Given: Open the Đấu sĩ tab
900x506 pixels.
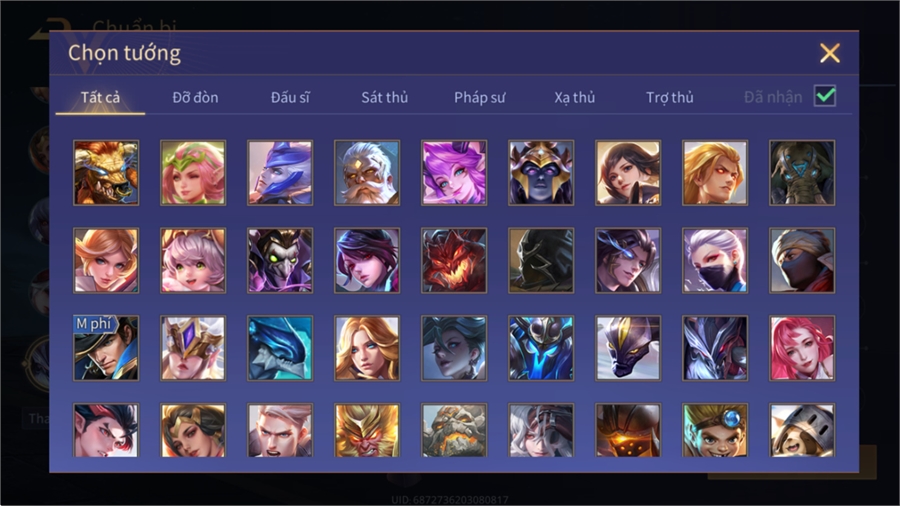Looking at the screenshot, I should (290, 98).
